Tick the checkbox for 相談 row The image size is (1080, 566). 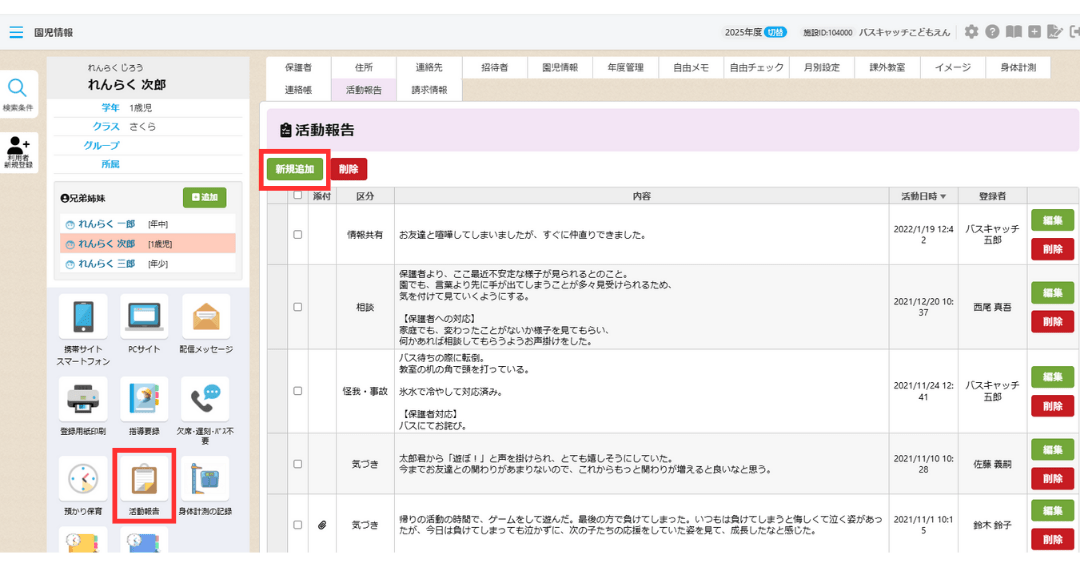click(x=297, y=307)
